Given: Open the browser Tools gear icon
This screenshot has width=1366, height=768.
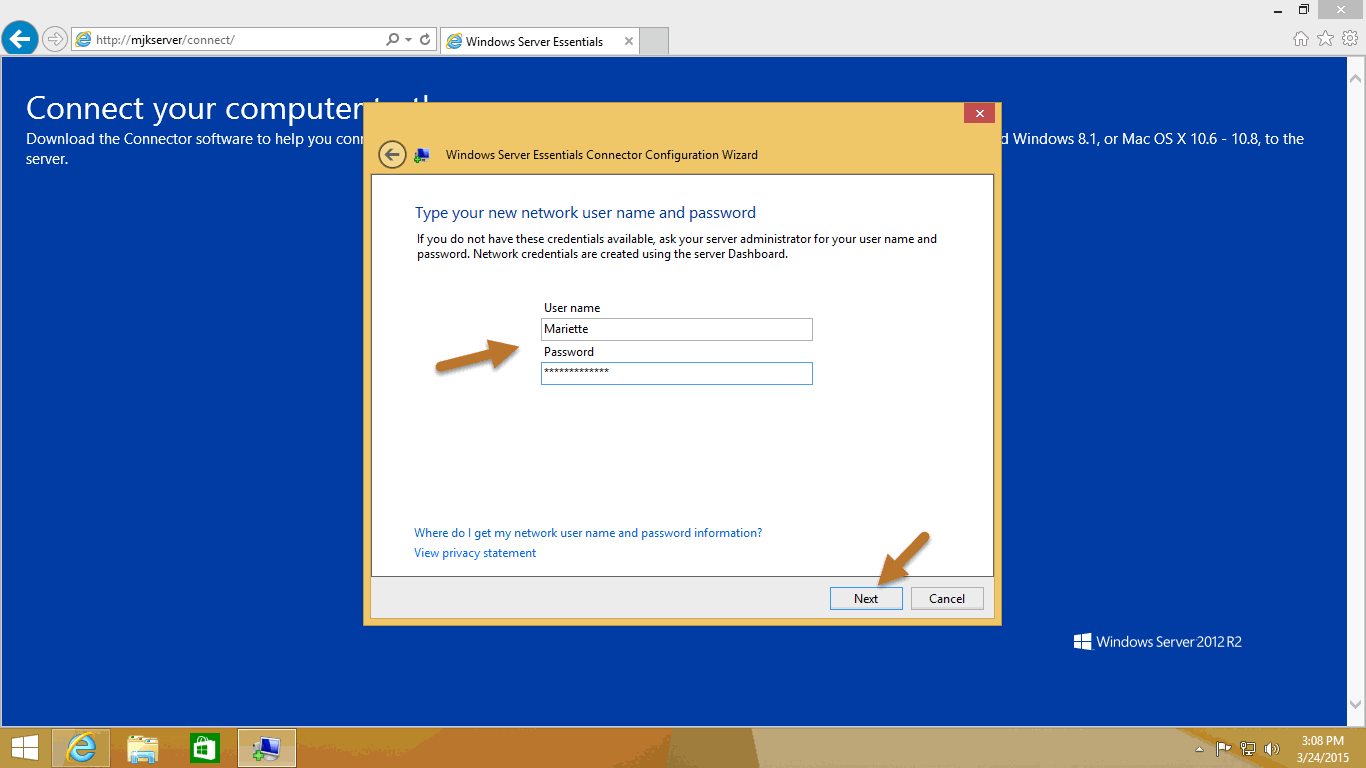Looking at the screenshot, I should (x=1350, y=39).
